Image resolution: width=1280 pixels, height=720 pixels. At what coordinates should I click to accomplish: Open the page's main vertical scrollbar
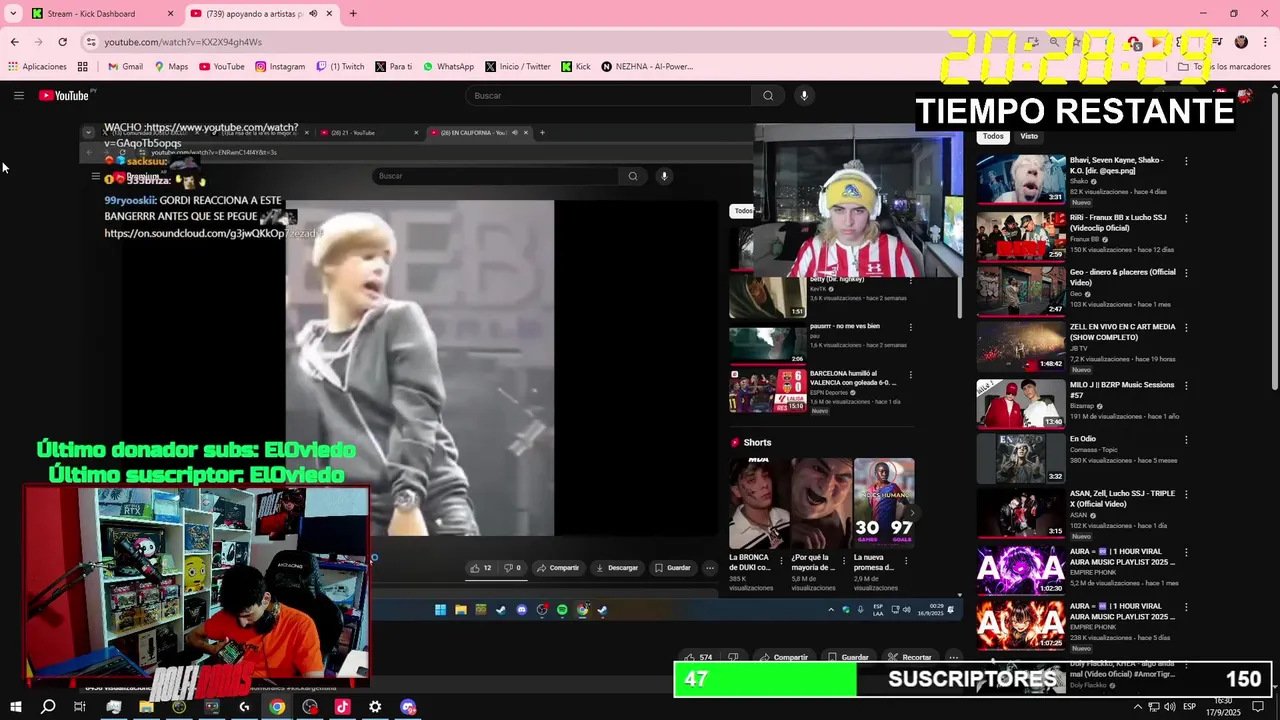pyautogui.click(x=1274, y=240)
